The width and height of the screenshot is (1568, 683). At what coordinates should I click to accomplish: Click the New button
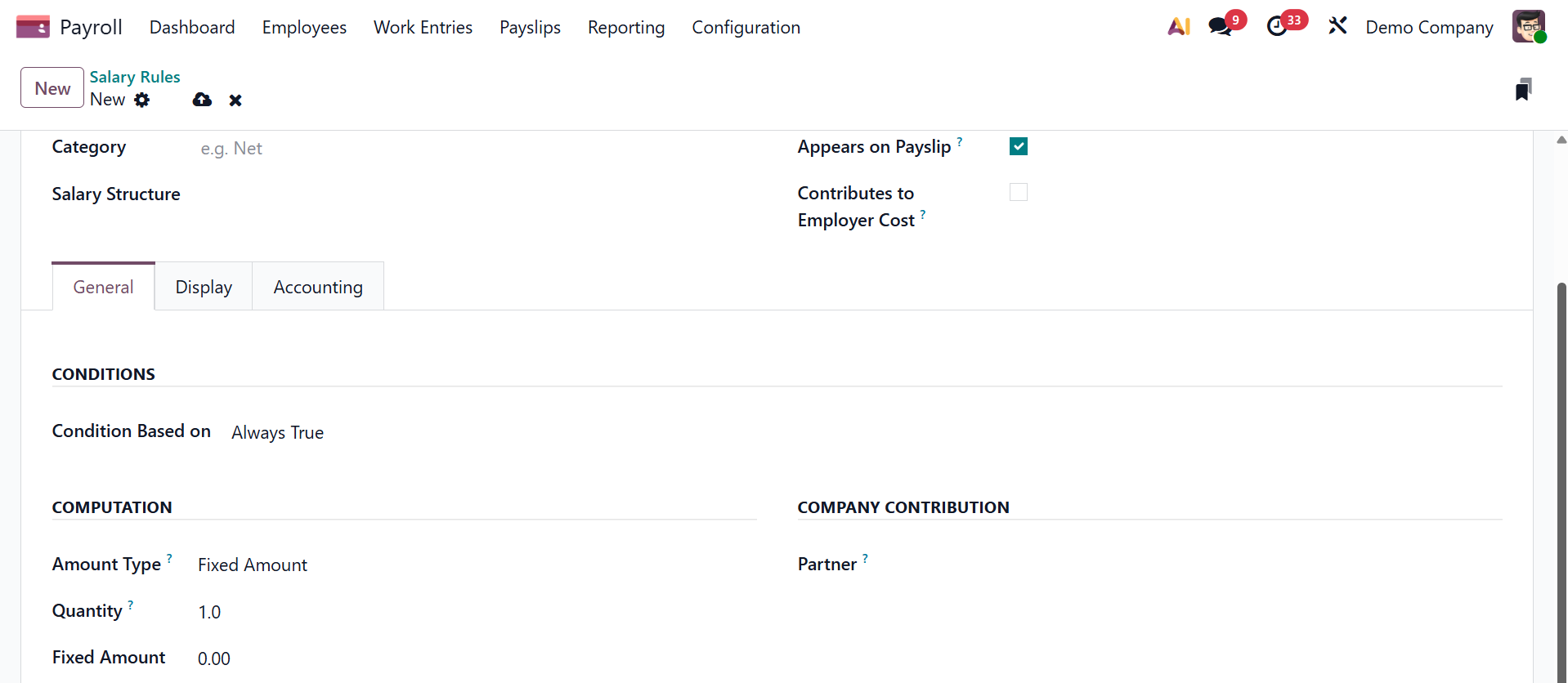tap(52, 88)
